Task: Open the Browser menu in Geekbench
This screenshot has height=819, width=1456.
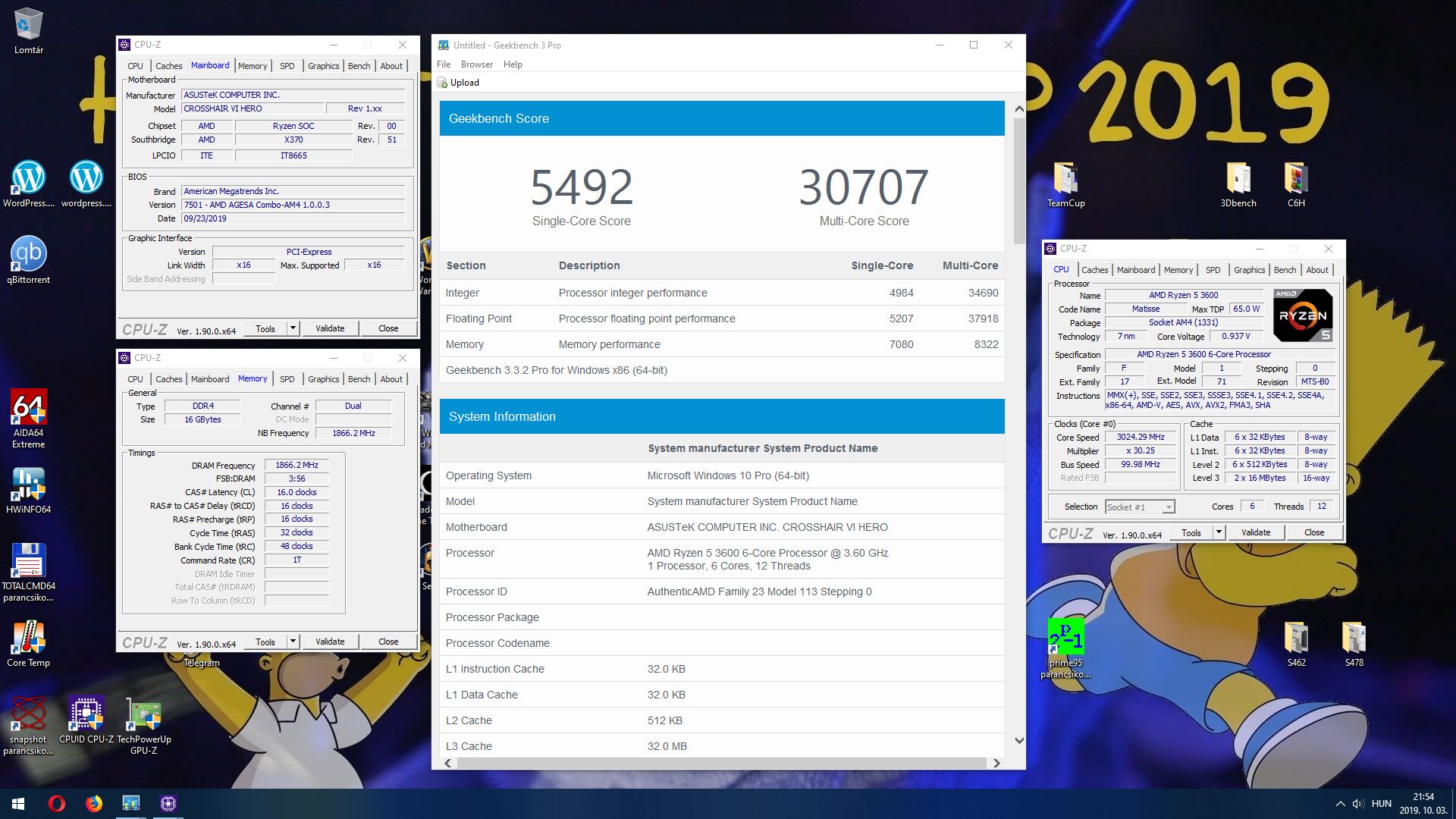Action: [x=477, y=64]
